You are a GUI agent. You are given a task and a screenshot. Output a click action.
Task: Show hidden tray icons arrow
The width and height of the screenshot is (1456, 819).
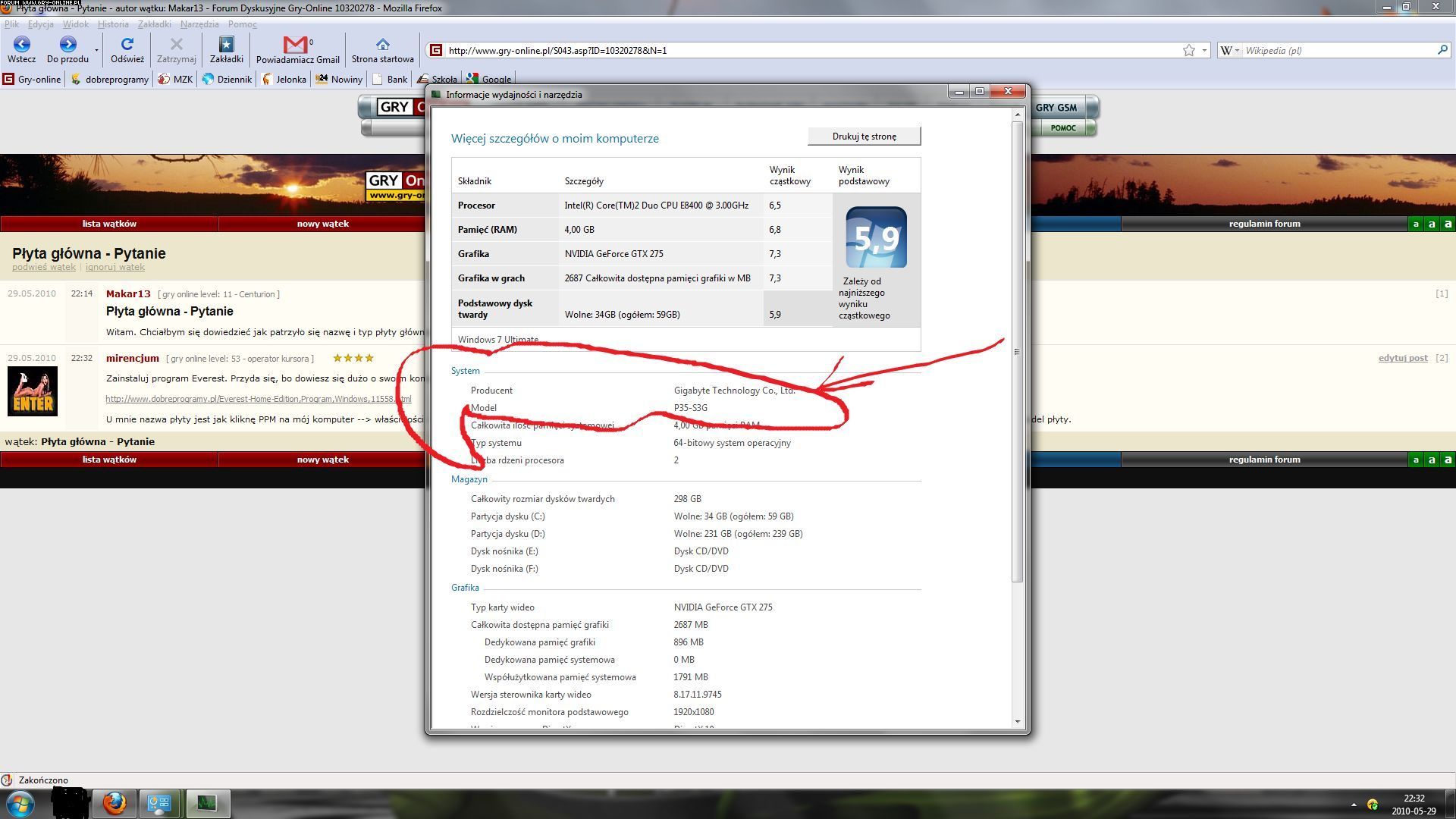1354,805
